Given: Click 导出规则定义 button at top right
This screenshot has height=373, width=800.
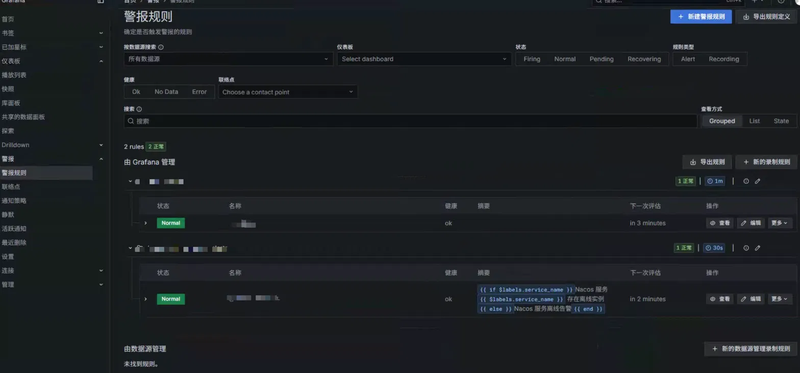Looking at the screenshot, I should [x=767, y=17].
